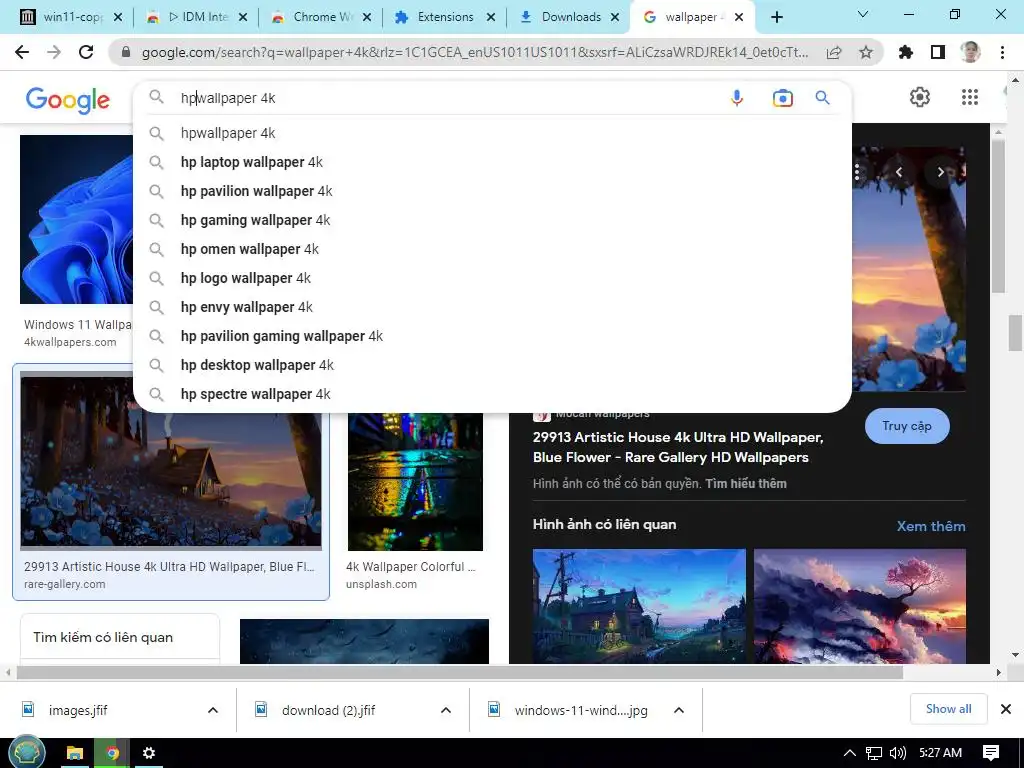Image resolution: width=1024 pixels, height=768 pixels.
Task: Click the network icon in tray
Action: (874, 753)
